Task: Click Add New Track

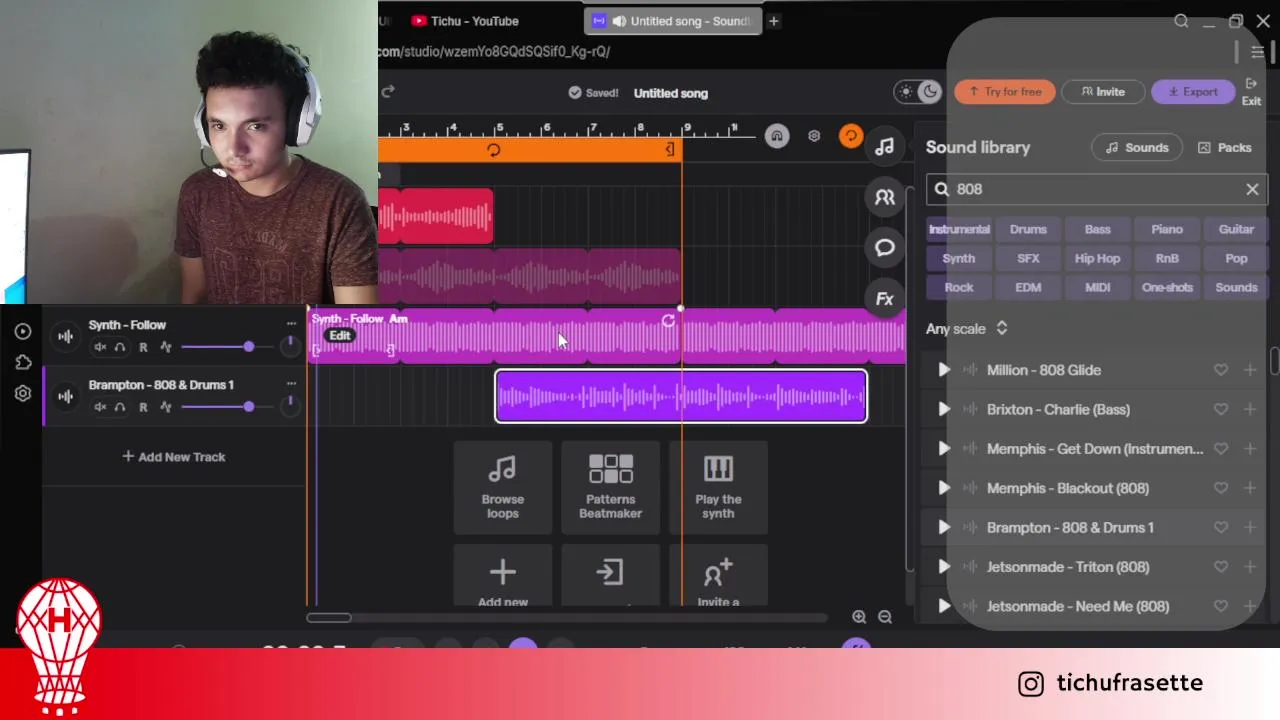Action: click(174, 457)
